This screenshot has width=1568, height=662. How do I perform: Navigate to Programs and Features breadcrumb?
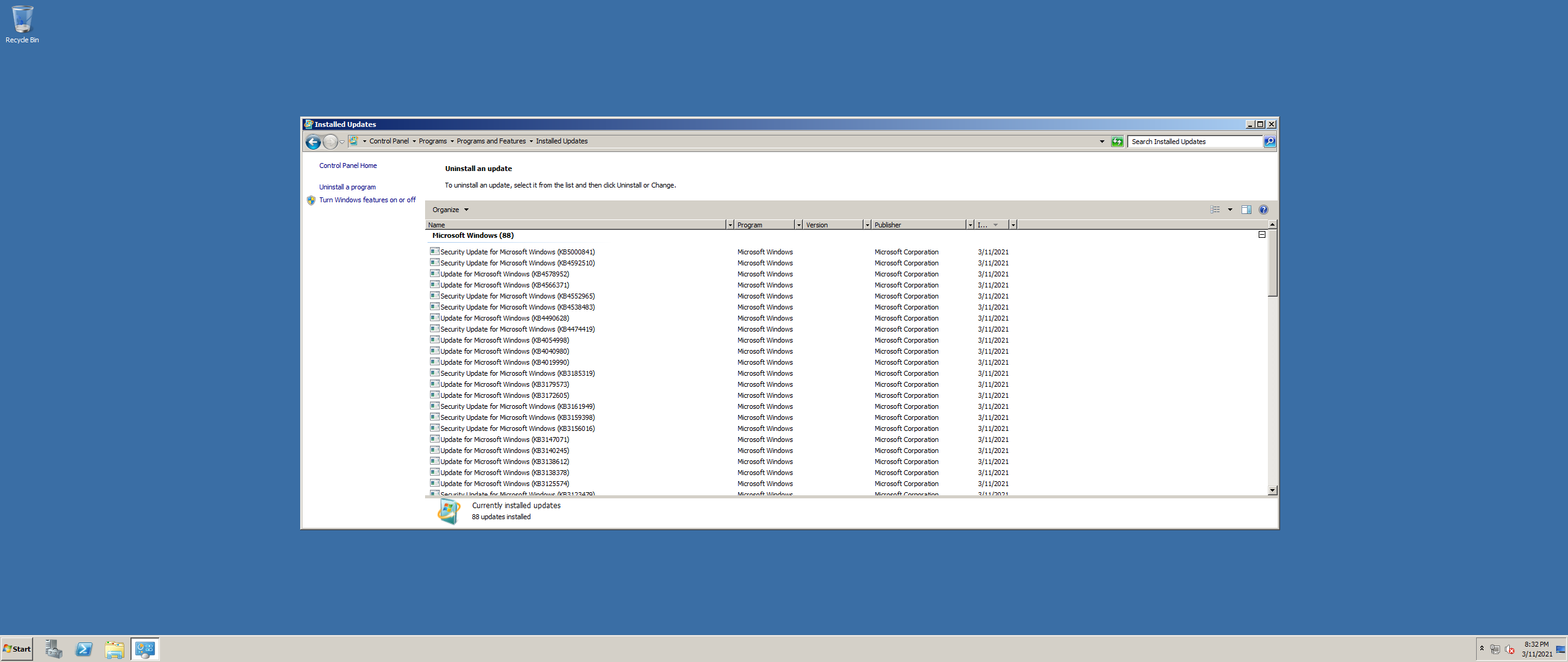pos(491,141)
